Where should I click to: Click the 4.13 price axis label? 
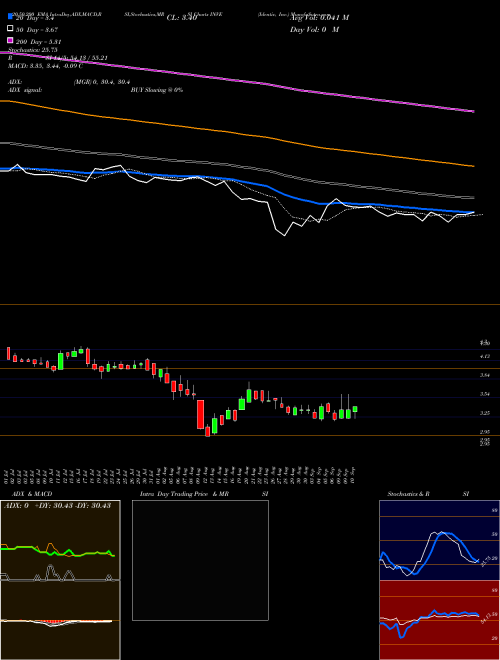(x=484, y=356)
